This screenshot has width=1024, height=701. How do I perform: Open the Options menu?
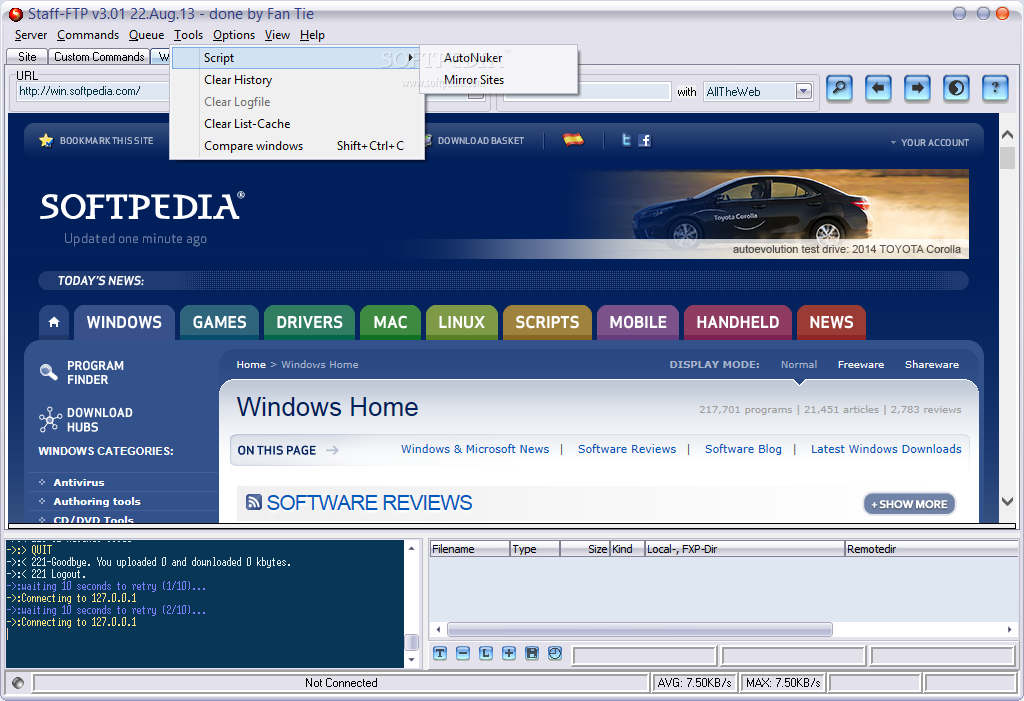233,35
